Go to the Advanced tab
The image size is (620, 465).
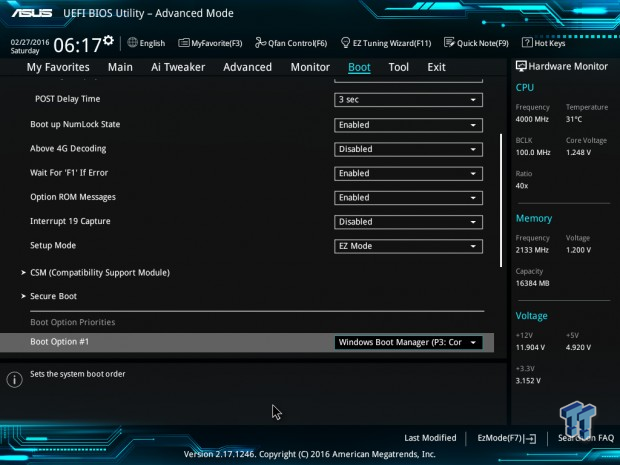pos(248,67)
